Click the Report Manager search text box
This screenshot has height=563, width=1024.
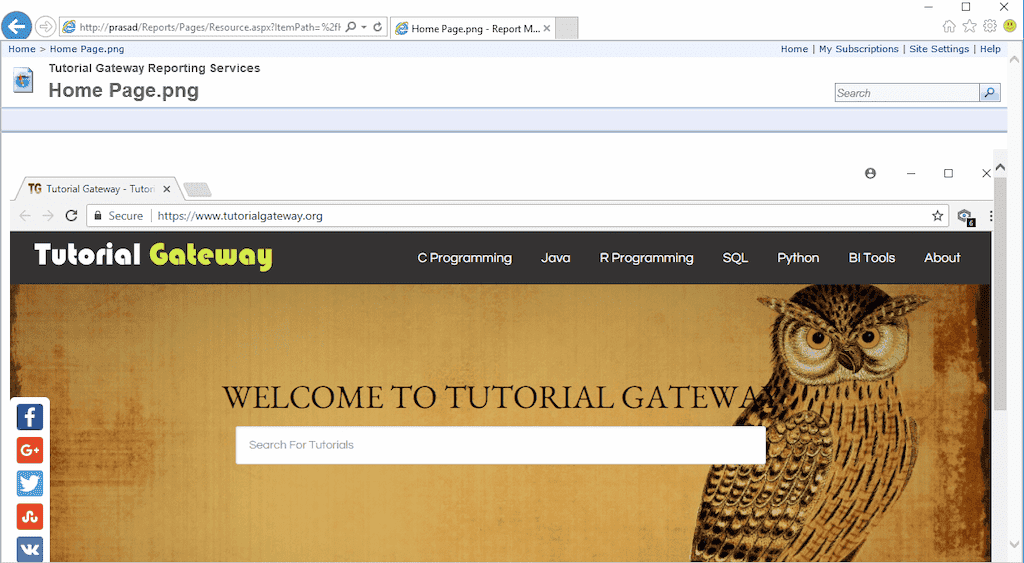tap(906, 93)
